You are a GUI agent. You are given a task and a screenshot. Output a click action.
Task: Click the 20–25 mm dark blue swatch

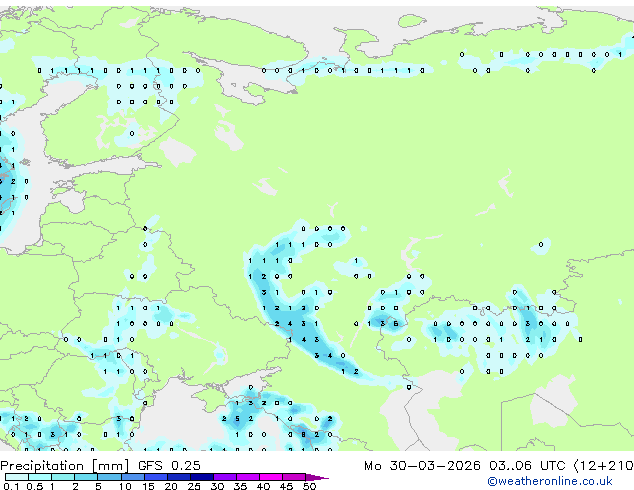click(x=179, y=477)
